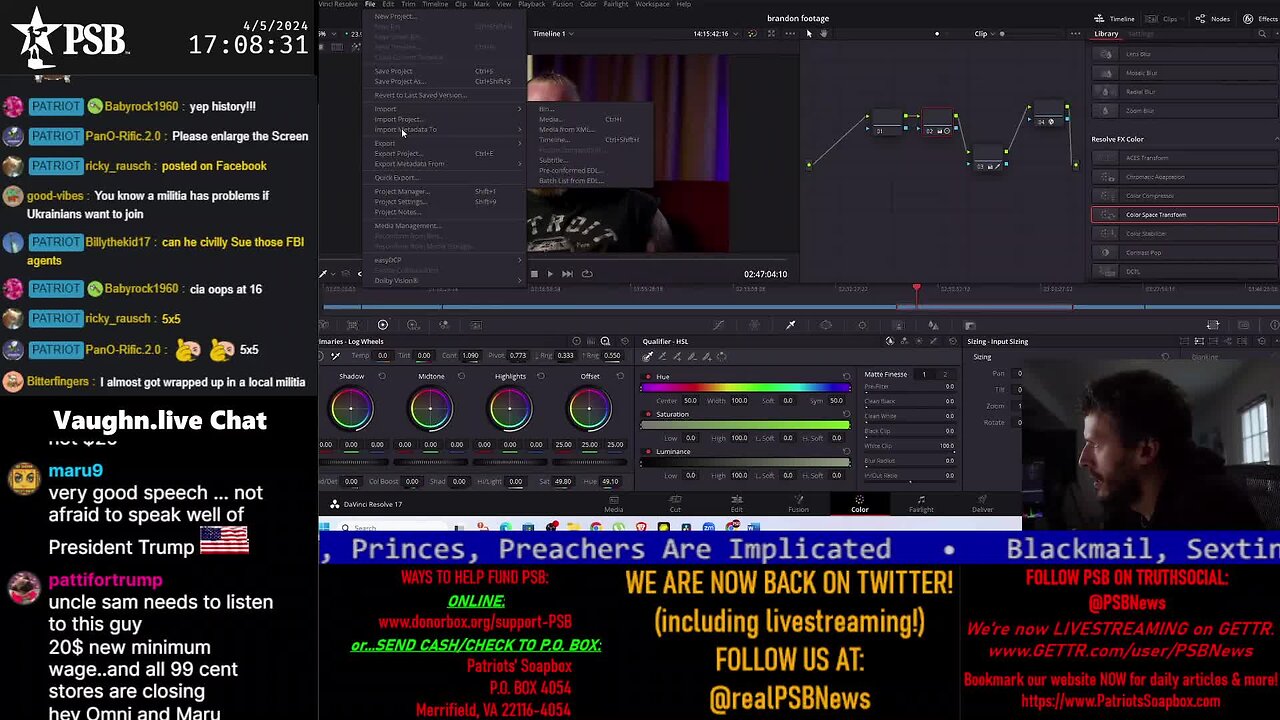
Task: Open the Timeline 1 dropdown above viewer
Action: [552, 34]
